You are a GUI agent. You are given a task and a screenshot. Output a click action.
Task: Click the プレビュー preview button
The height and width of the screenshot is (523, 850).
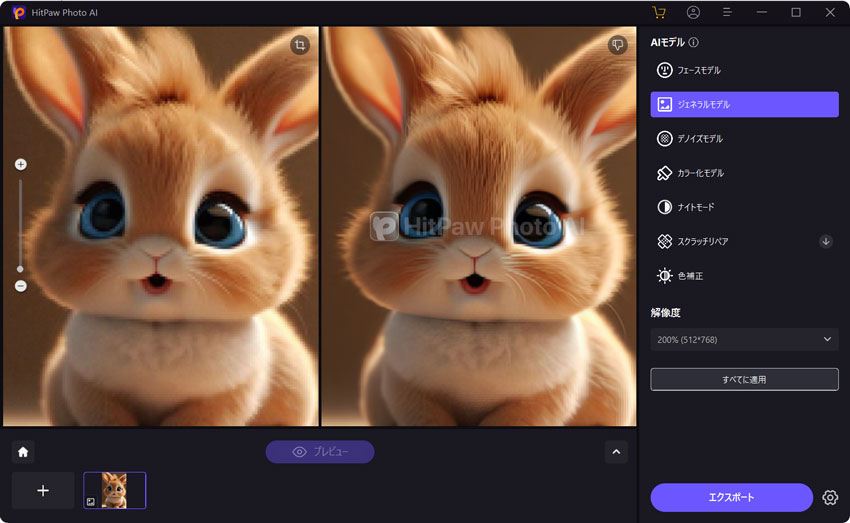click(320, 452)
